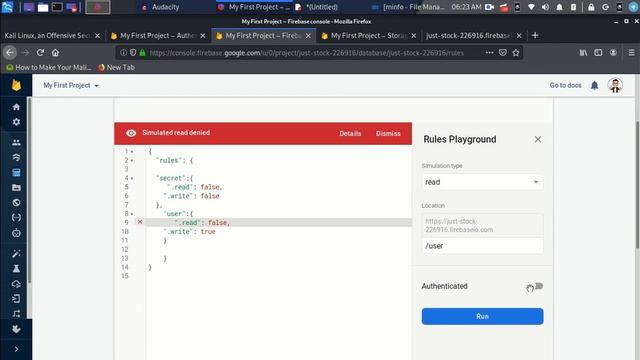This screenshot has width=640, height=360.
Task: Open Firebase home logo in sidebar
Action: (16, 85)
